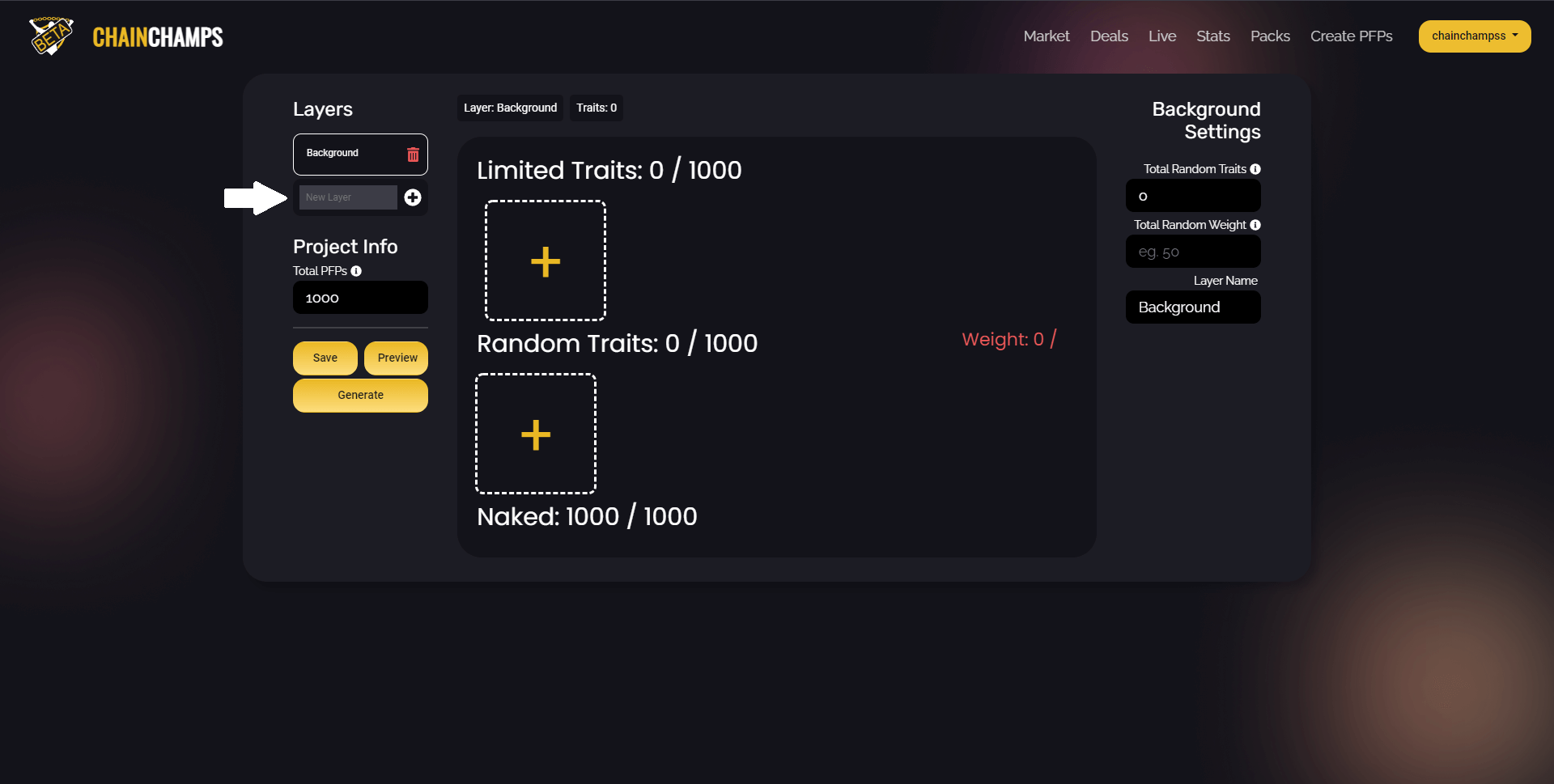Screen dimensions: 1554x784
Task: Click the 'Project Info' heading
Action: 345,247
